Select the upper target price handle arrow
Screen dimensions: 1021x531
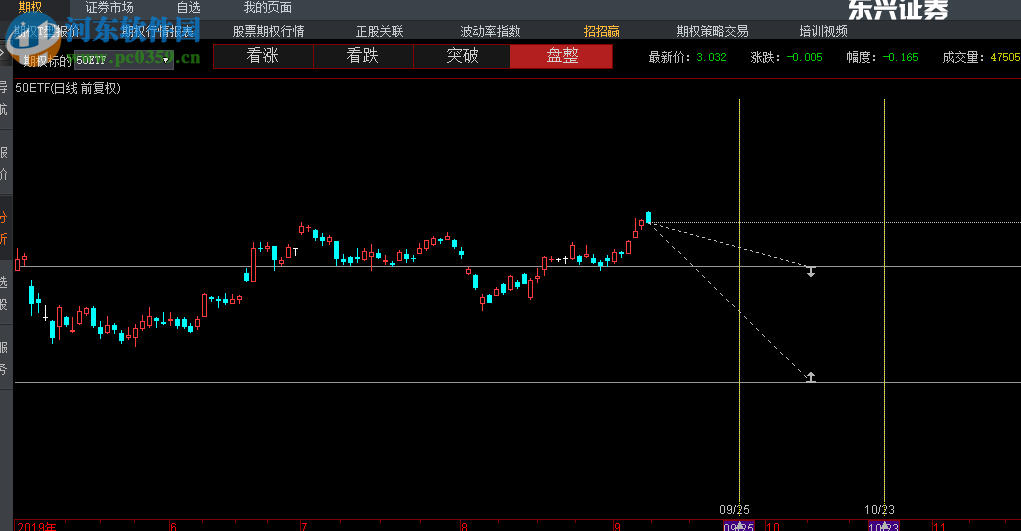click(811, 272)
